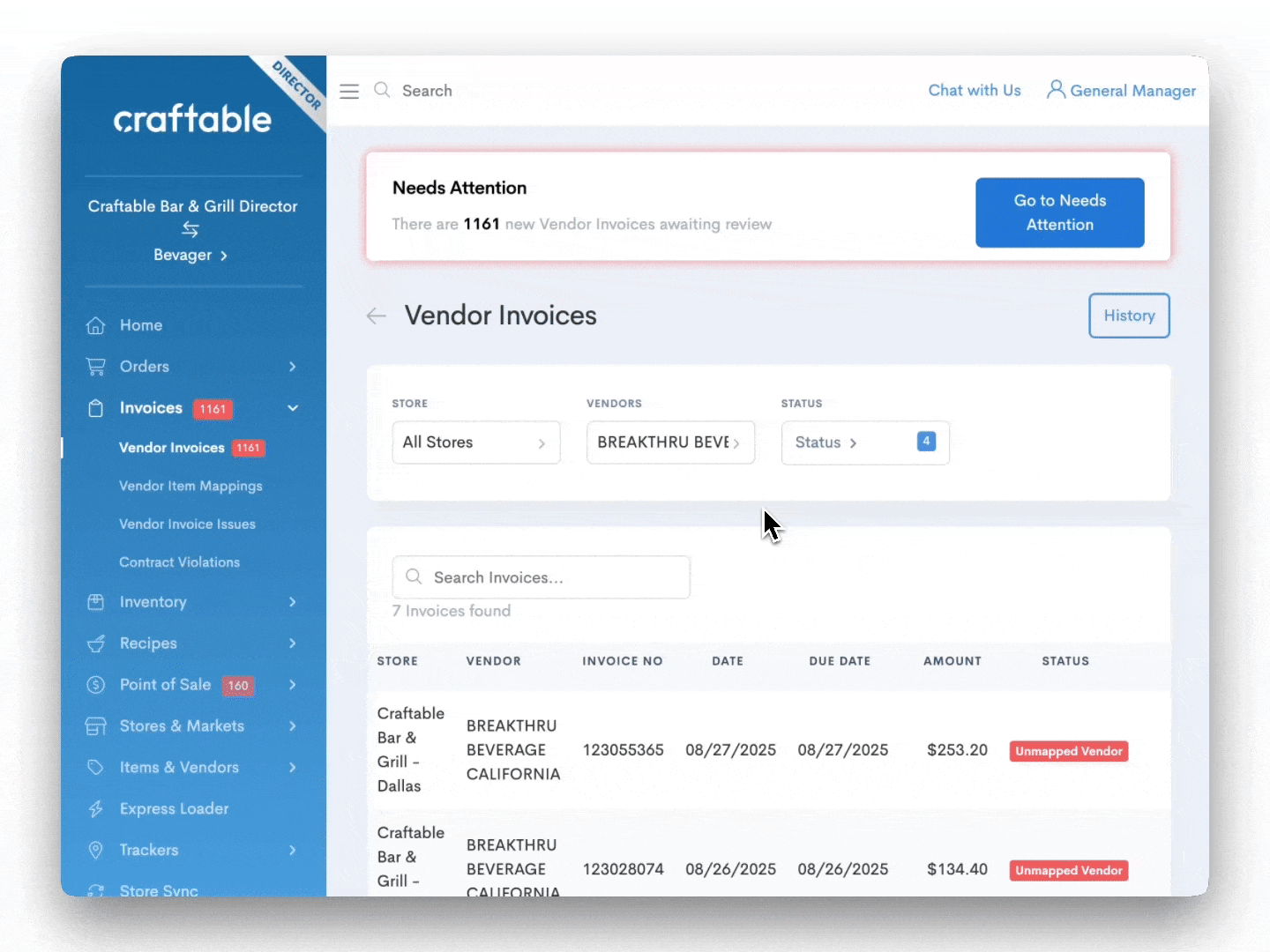Click the STATUS column header
The width and height of the screenshot is (1270, 952).
point(1065,661)
